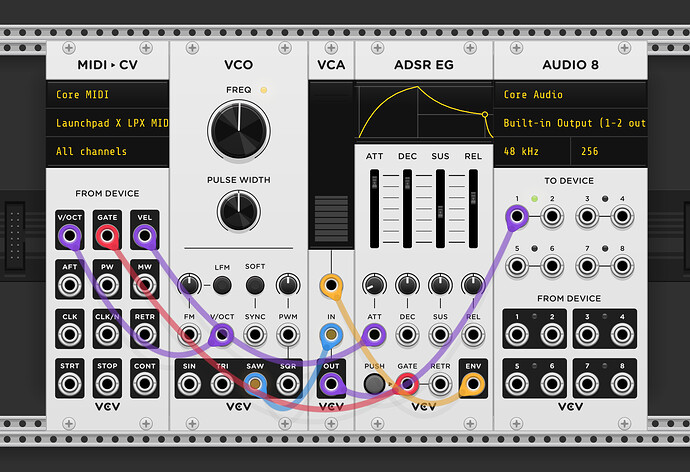
Task: Click the DEC CV attenuator knob on ADSR
Action: pyautogui.click(x=407, y=285)
